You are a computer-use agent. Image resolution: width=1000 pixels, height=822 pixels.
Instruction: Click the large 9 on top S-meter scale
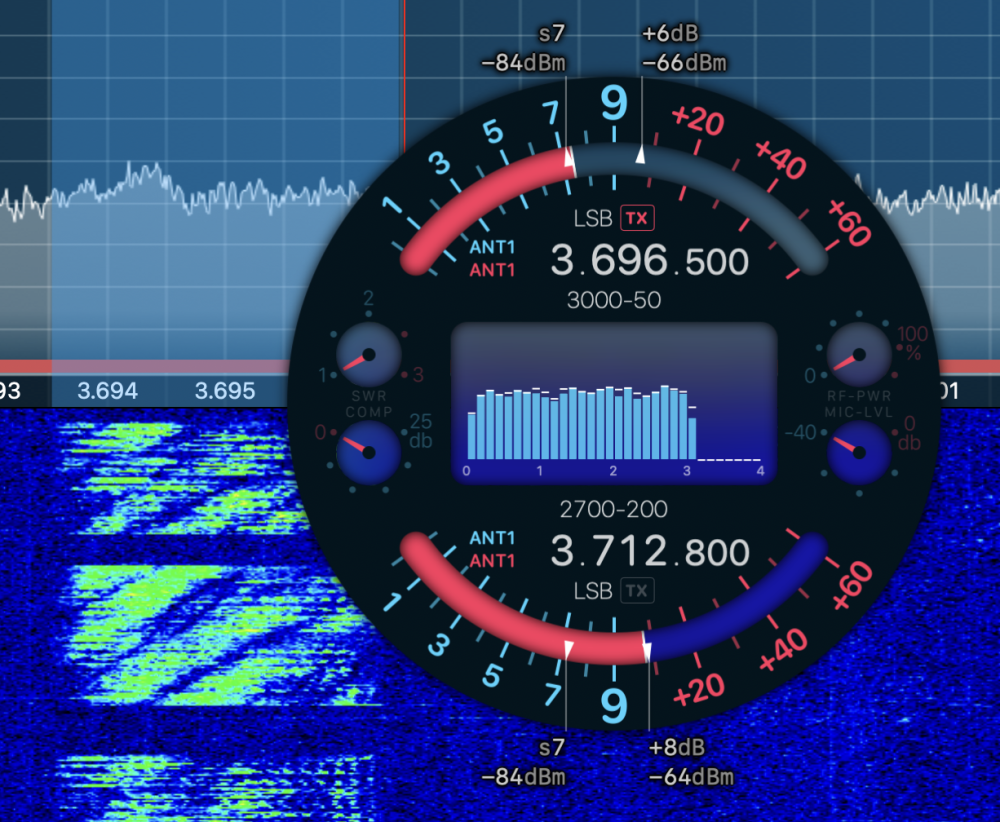click(x=614, y=103)
